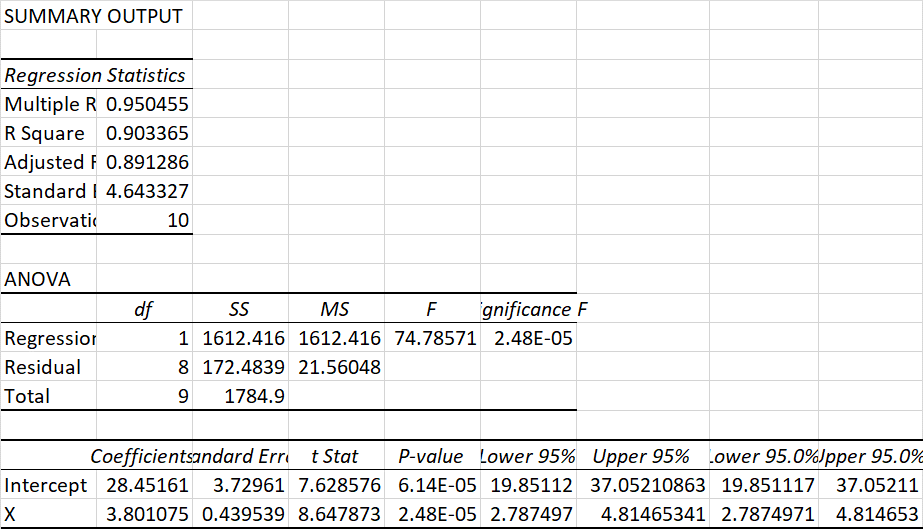Select Intercept standard error 3.72961
Viewport: 923px width, 529px height.
click(249, 485)
